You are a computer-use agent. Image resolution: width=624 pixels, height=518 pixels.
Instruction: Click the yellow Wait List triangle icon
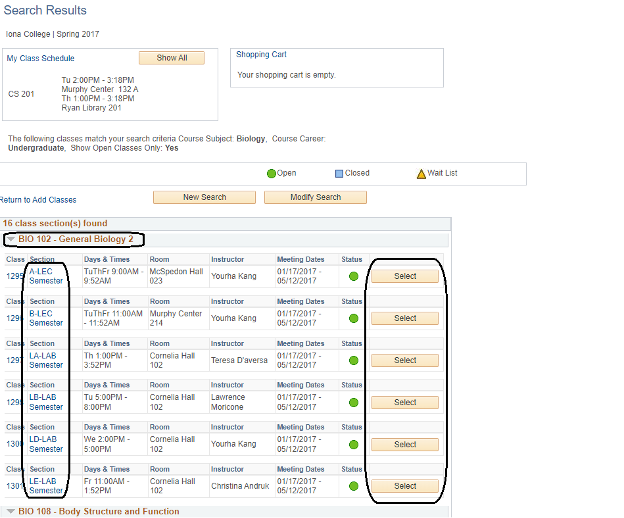pos(421,173)
